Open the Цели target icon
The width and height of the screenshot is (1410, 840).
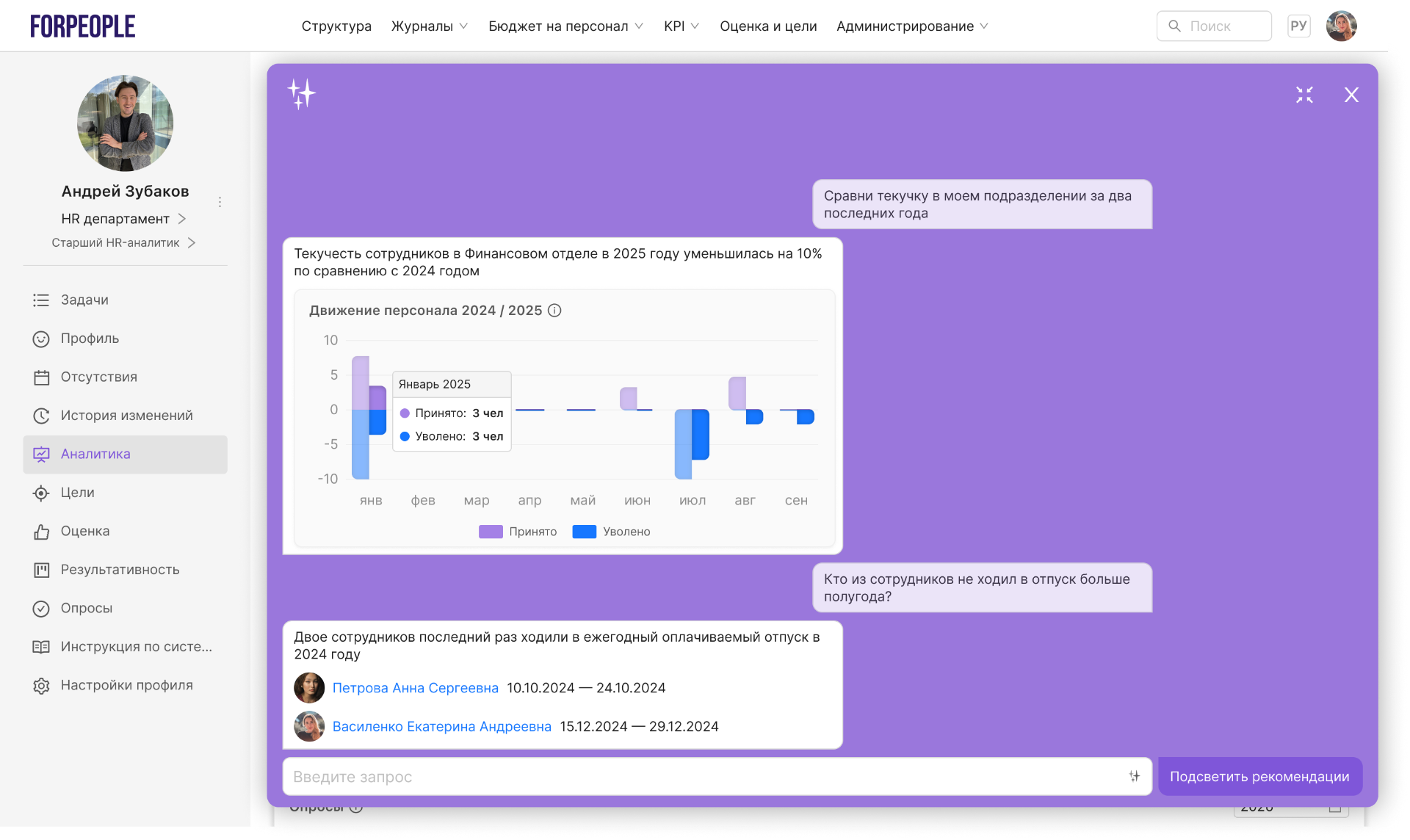coord(41,493)
